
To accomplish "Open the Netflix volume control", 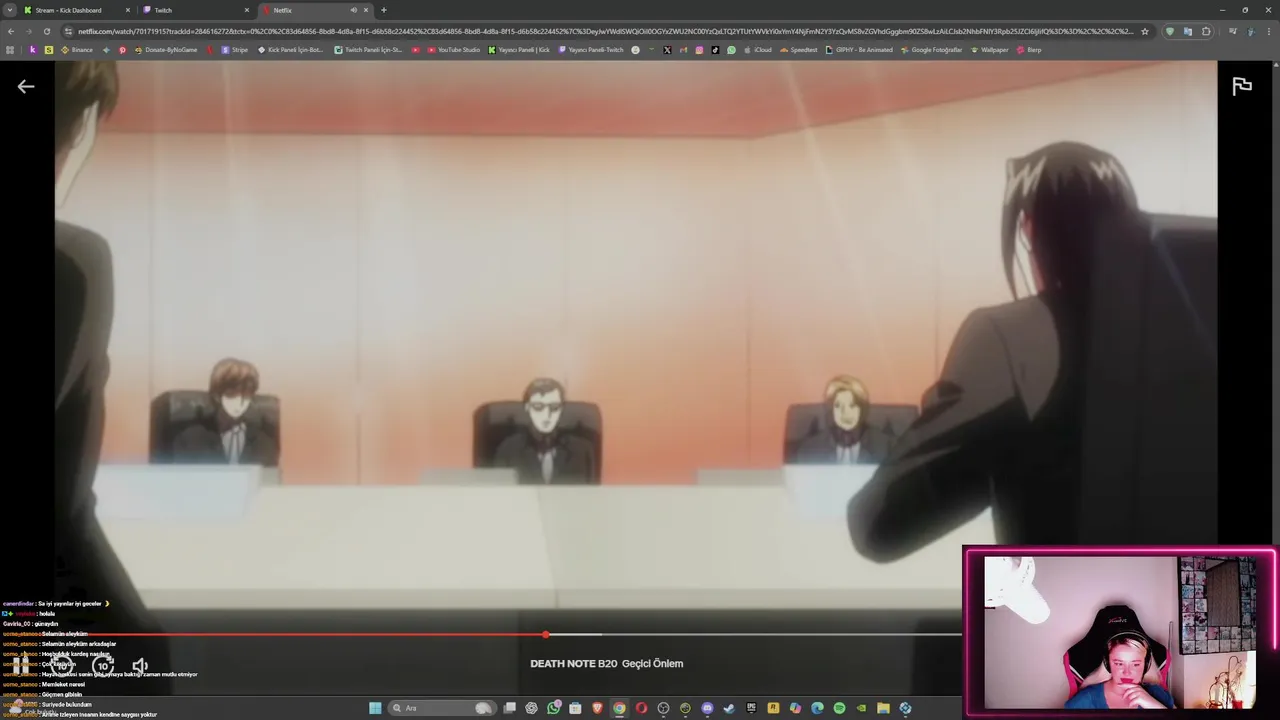I will (140, 665).
